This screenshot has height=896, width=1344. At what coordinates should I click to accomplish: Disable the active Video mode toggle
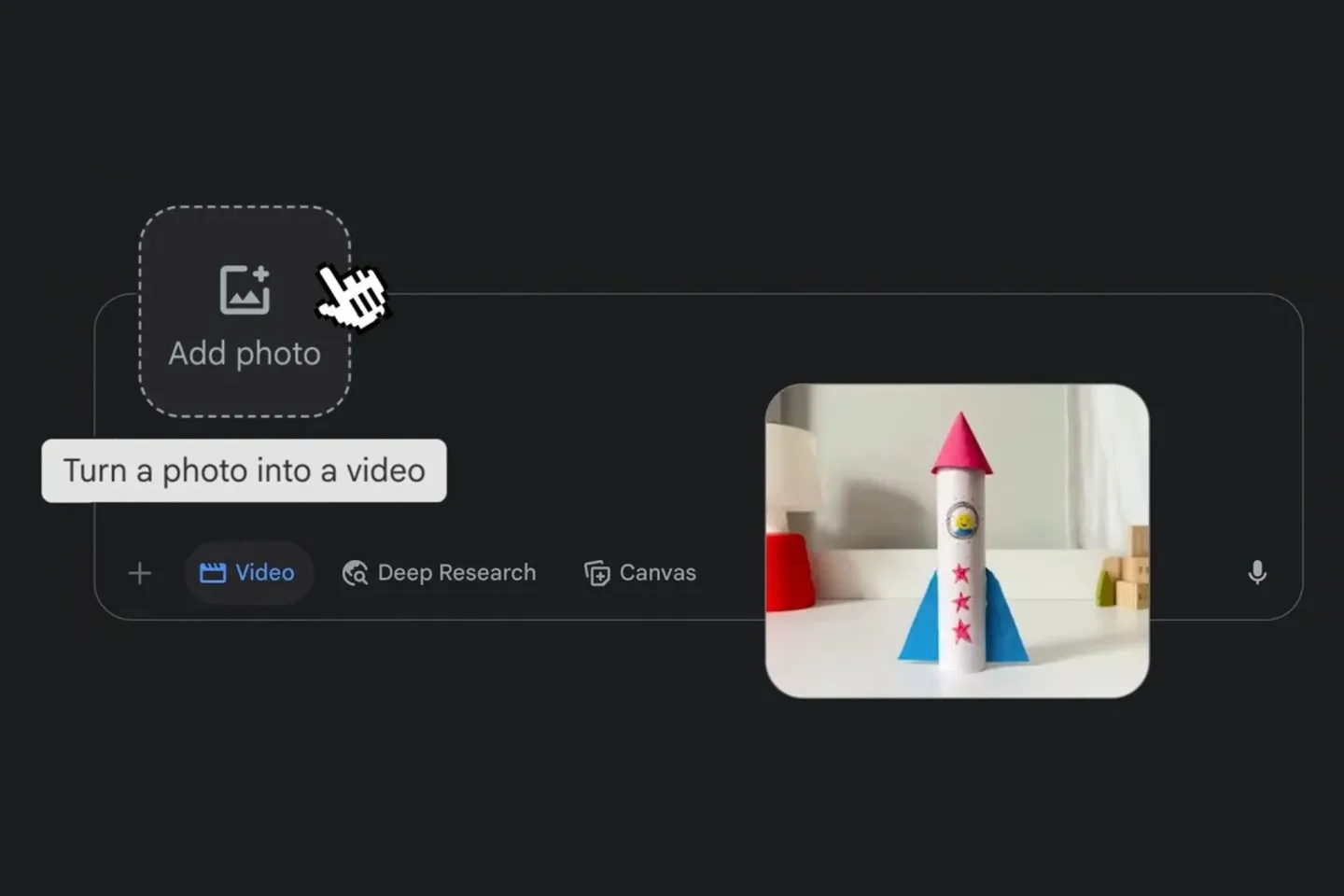248,572
